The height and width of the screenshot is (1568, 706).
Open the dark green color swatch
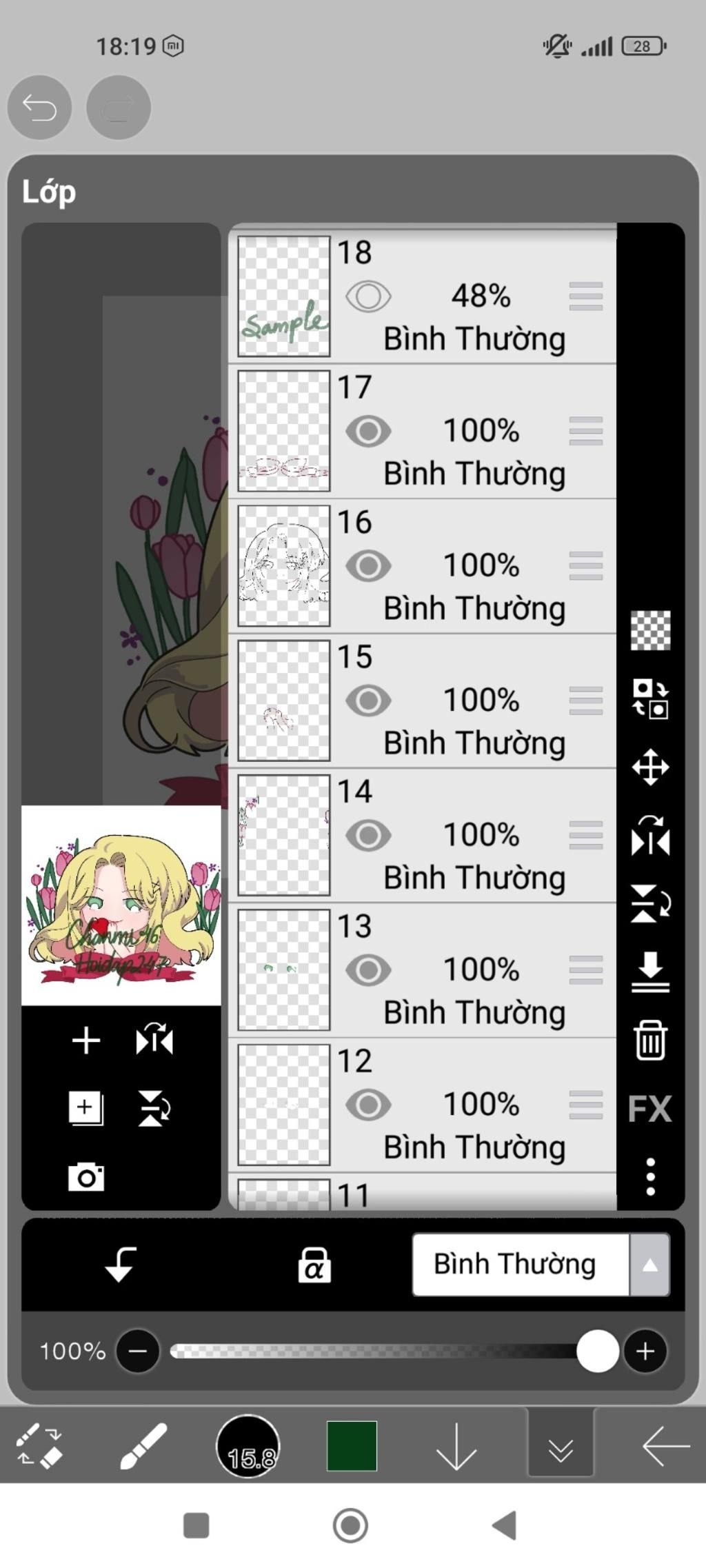[352, 1446]
